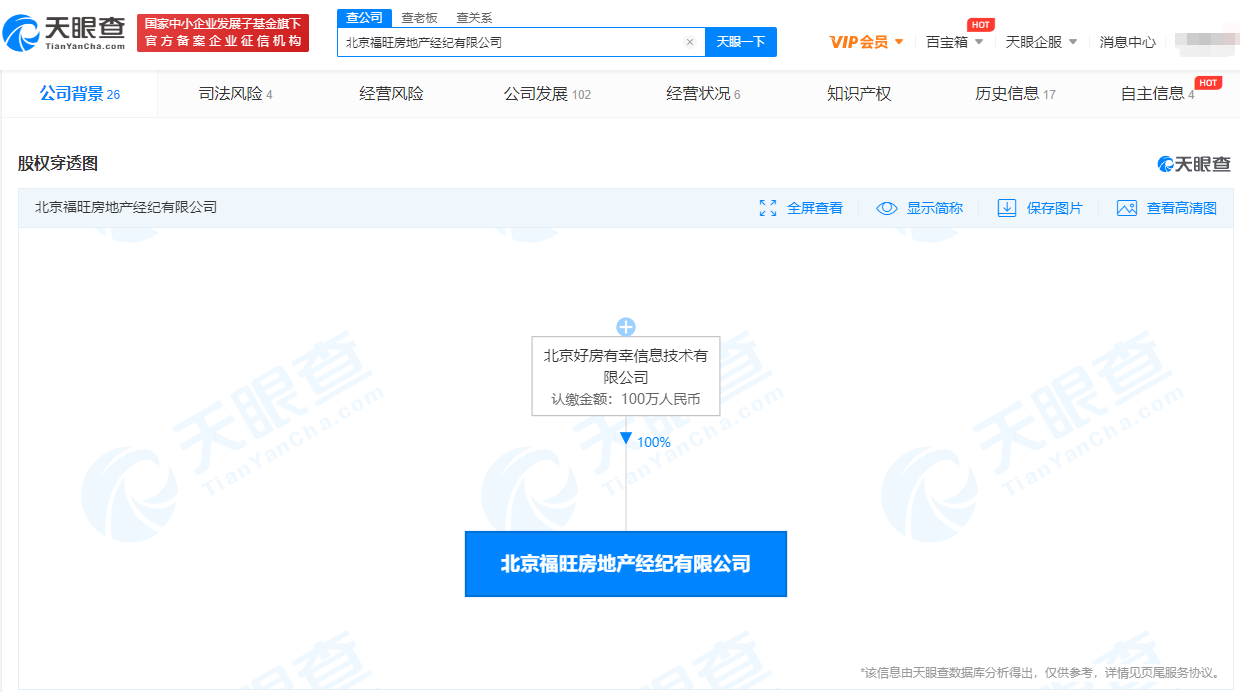Select the blue 北京福旺房地产经纪有限公司 node

626,564
